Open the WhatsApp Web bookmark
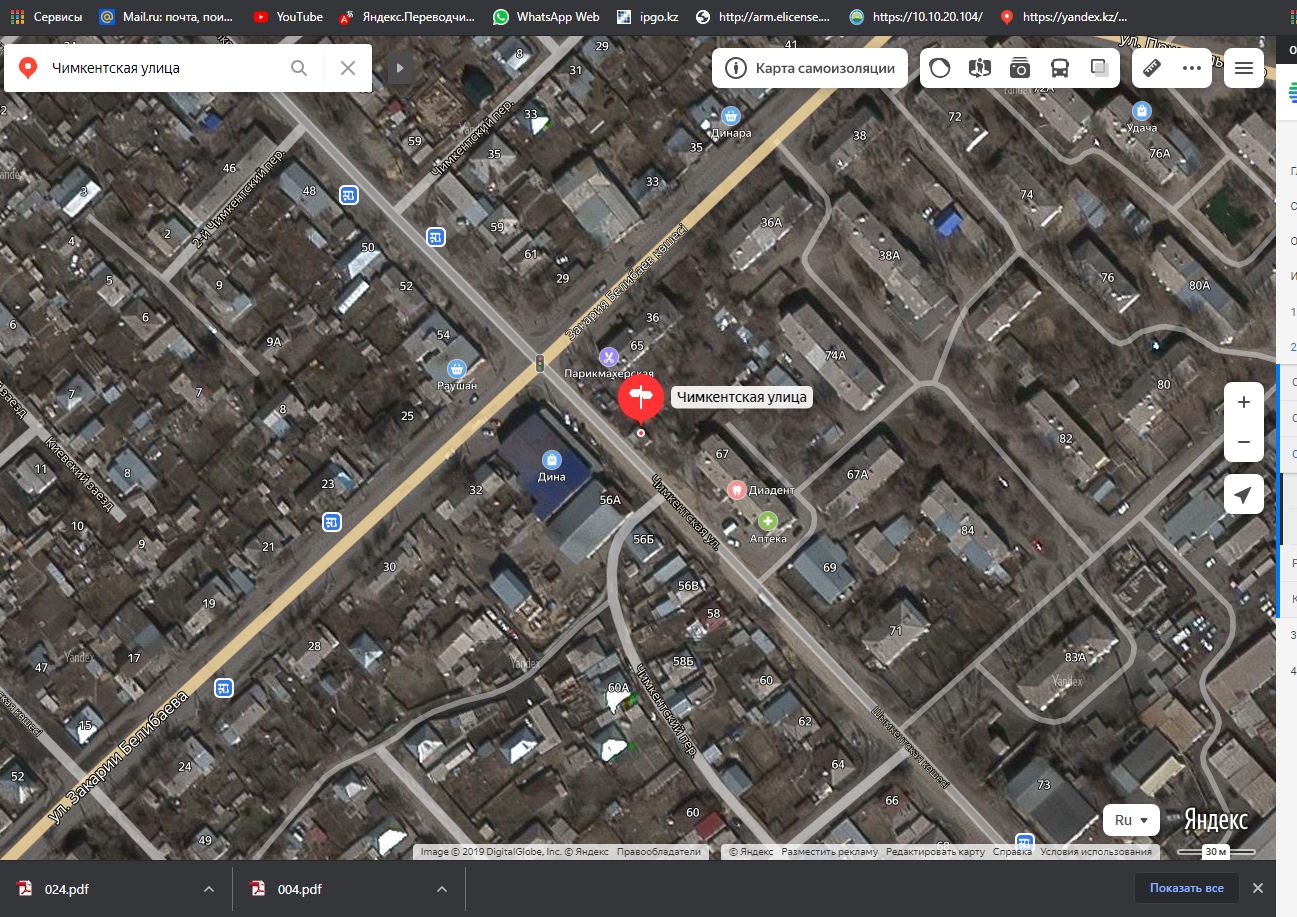The width and height of the screenshot is (1297, 917). tap(546, 17)
